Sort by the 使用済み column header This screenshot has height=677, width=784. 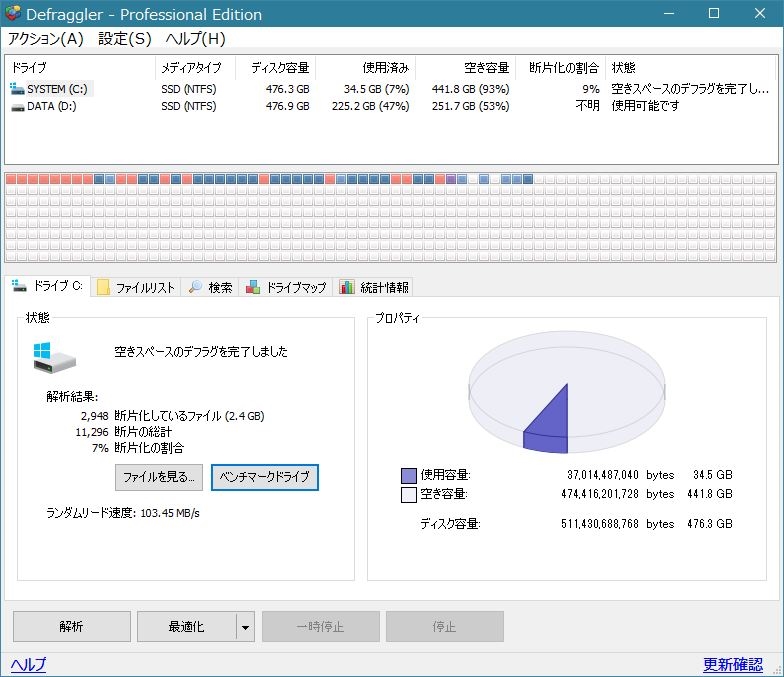pos(366,68)
